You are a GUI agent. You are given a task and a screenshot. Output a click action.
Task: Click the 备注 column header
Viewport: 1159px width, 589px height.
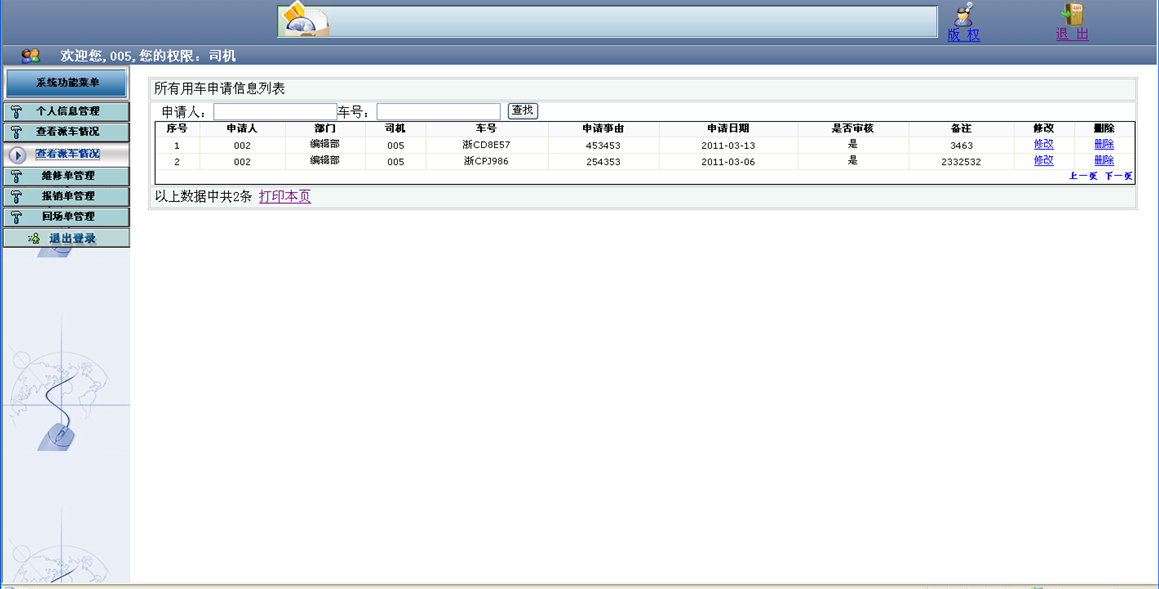click(x=961, y=129)
